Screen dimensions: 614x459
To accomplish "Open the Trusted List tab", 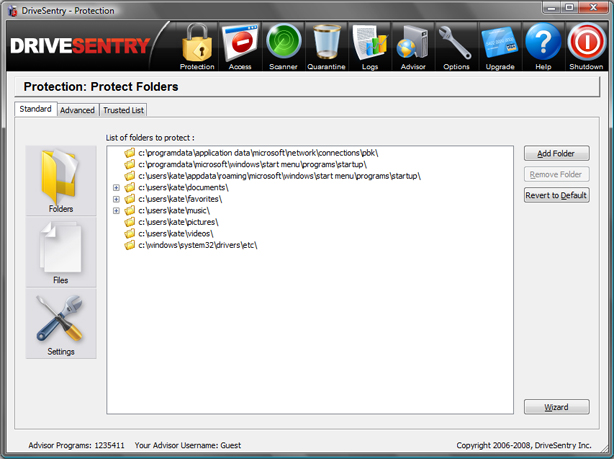I will (123, 110).
